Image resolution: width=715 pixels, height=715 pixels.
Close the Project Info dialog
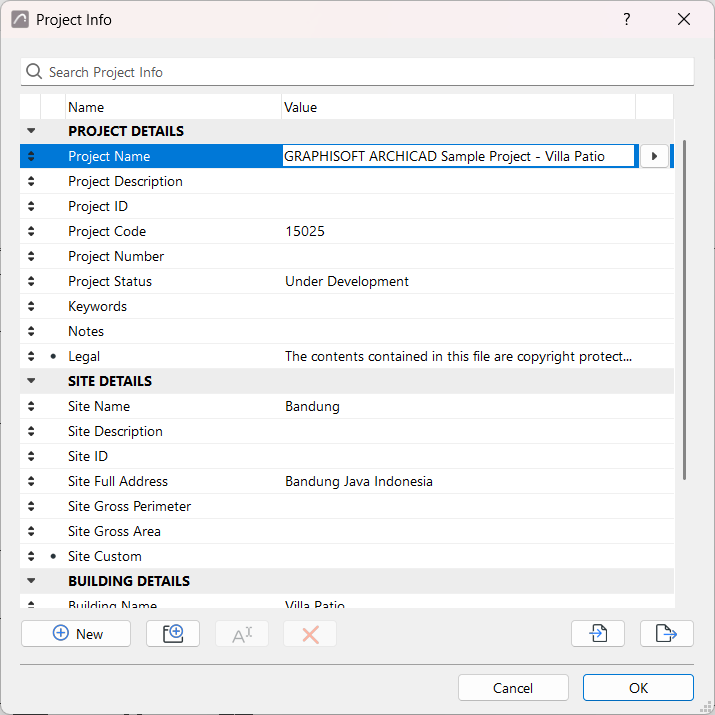click(684, 20)
